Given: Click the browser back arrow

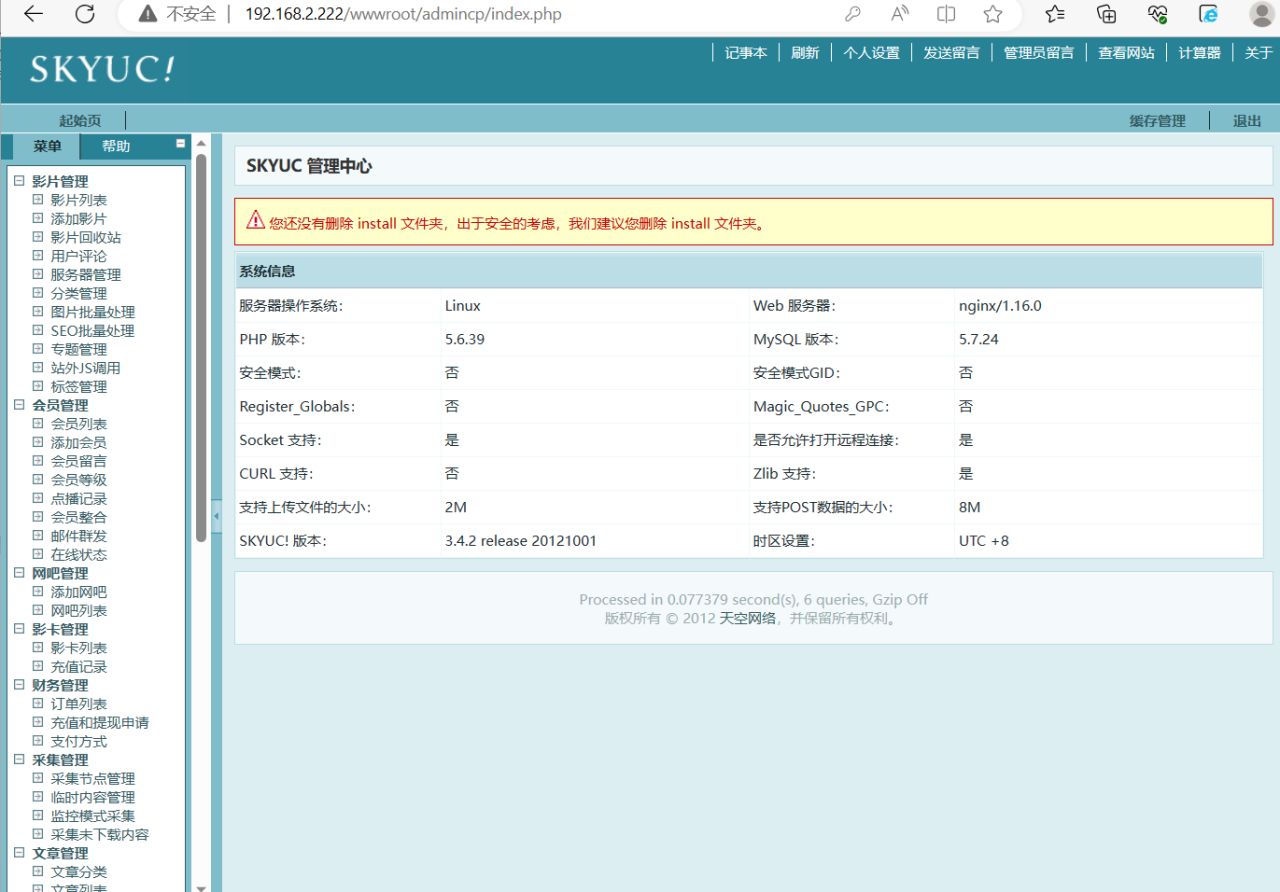Looking at the screenshot, I should click(33, 14).
